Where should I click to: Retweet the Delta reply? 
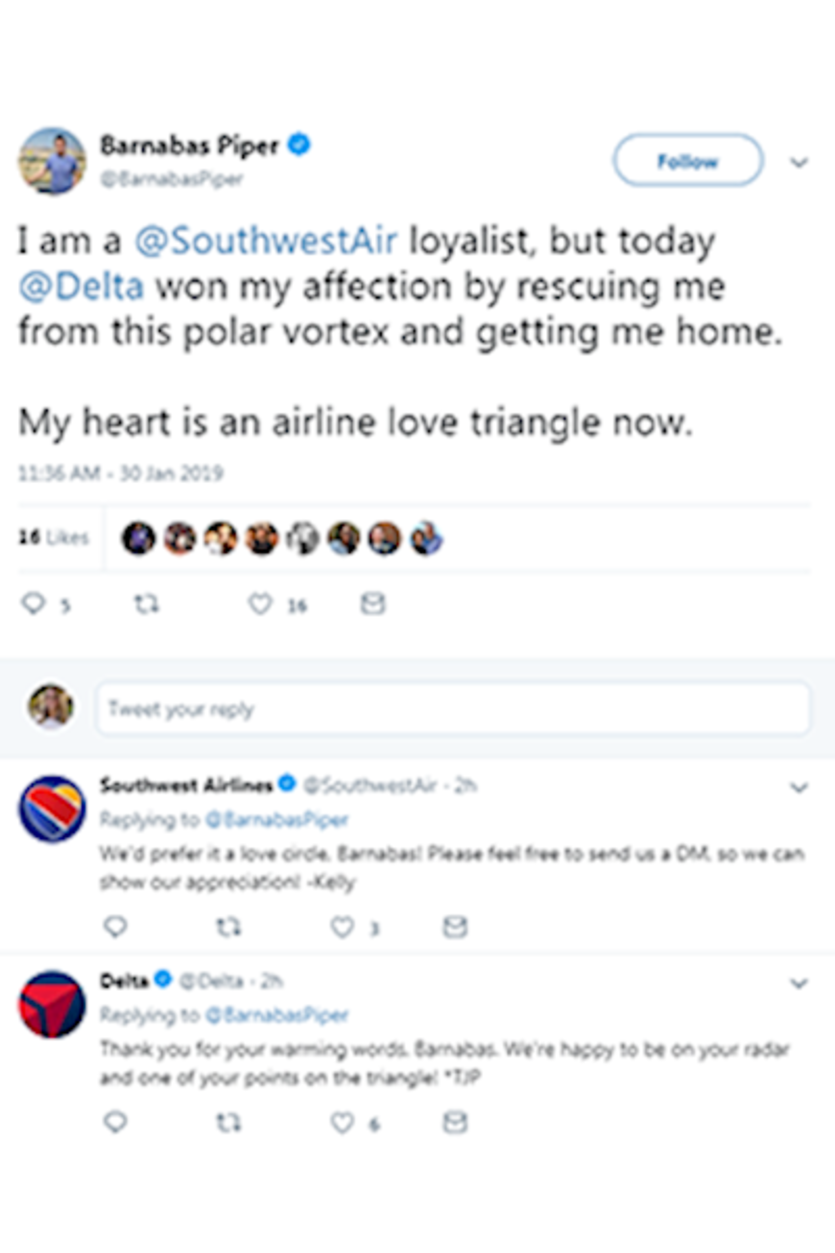(x=229, y=1122)
